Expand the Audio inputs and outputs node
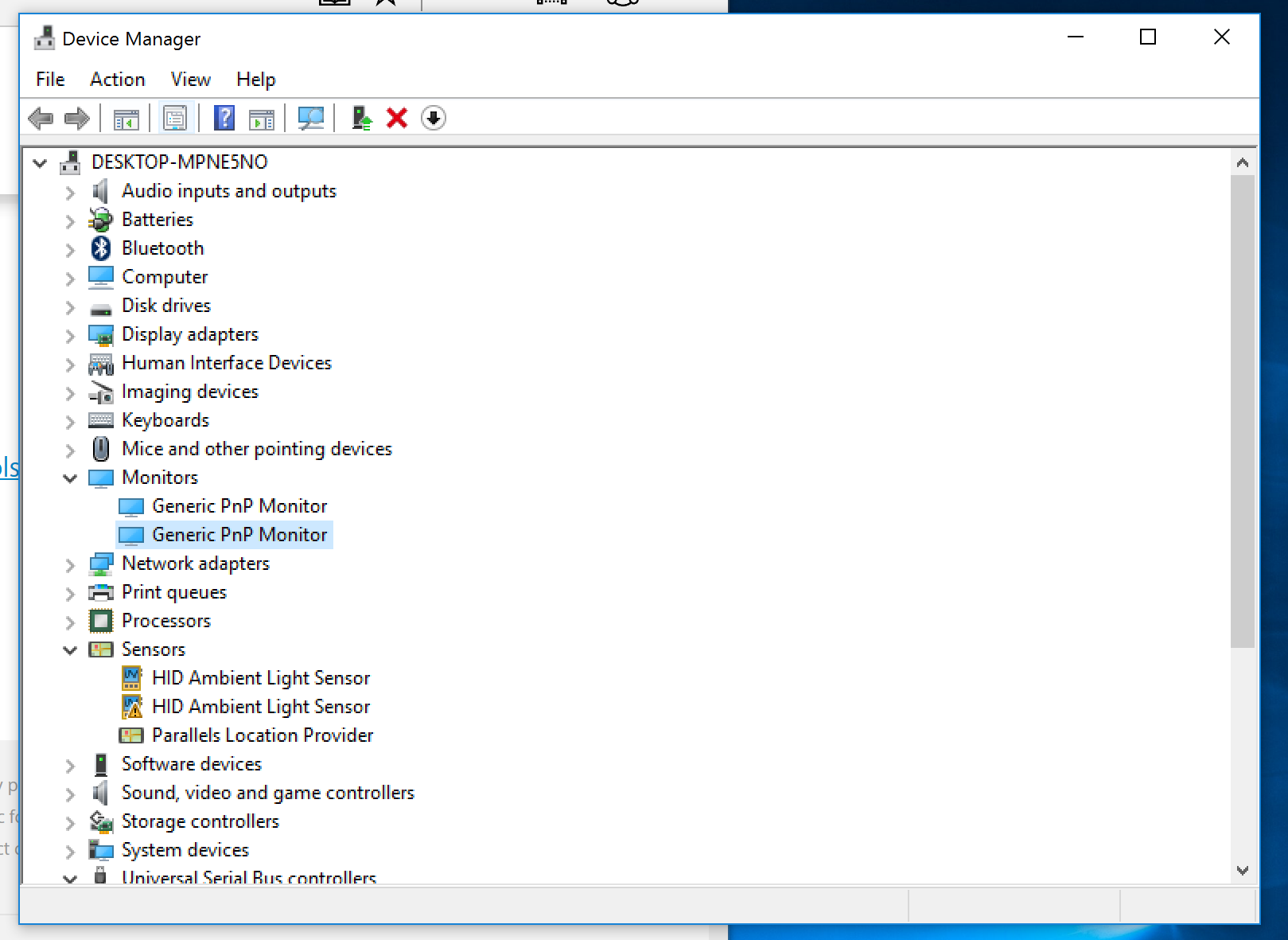1288x940 pixels. click(x=70, y=192)
